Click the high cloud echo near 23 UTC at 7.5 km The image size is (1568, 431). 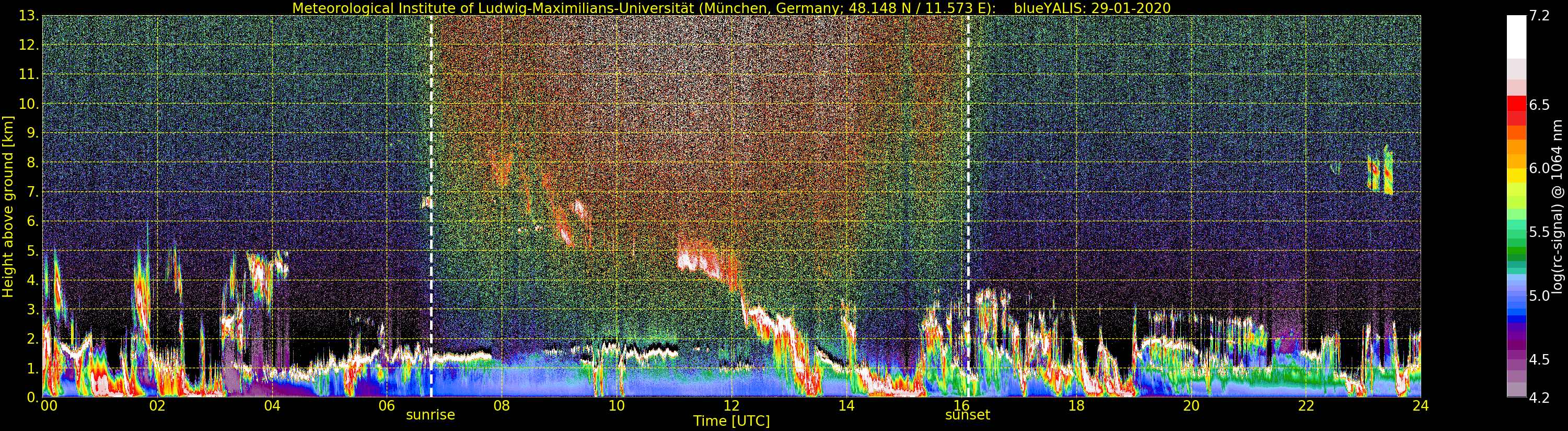click(x=1380, y=171)
